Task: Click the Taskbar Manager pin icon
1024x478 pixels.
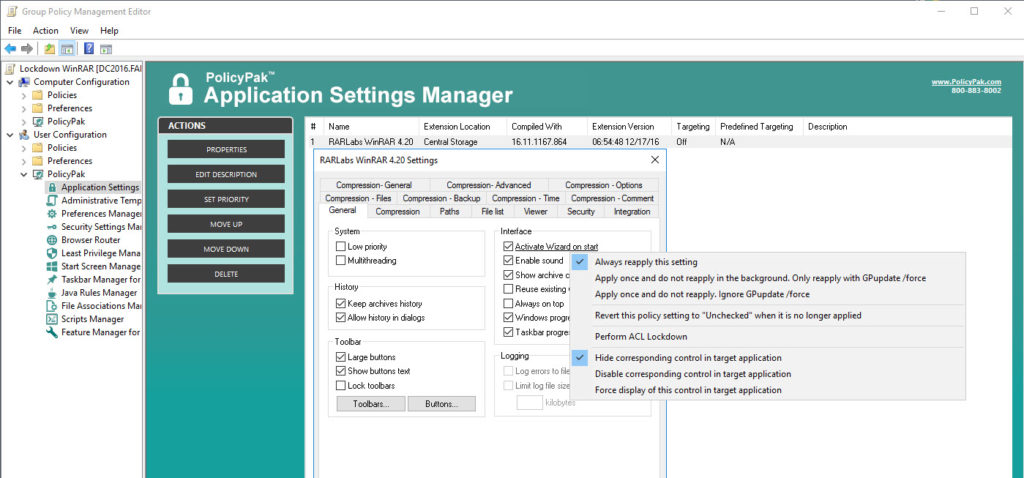Action: pyautogui.click(x=52, y=279)
